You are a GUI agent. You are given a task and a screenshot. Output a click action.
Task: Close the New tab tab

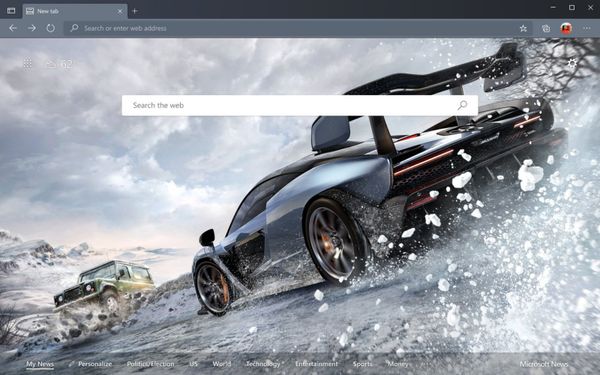pos(120,11)
